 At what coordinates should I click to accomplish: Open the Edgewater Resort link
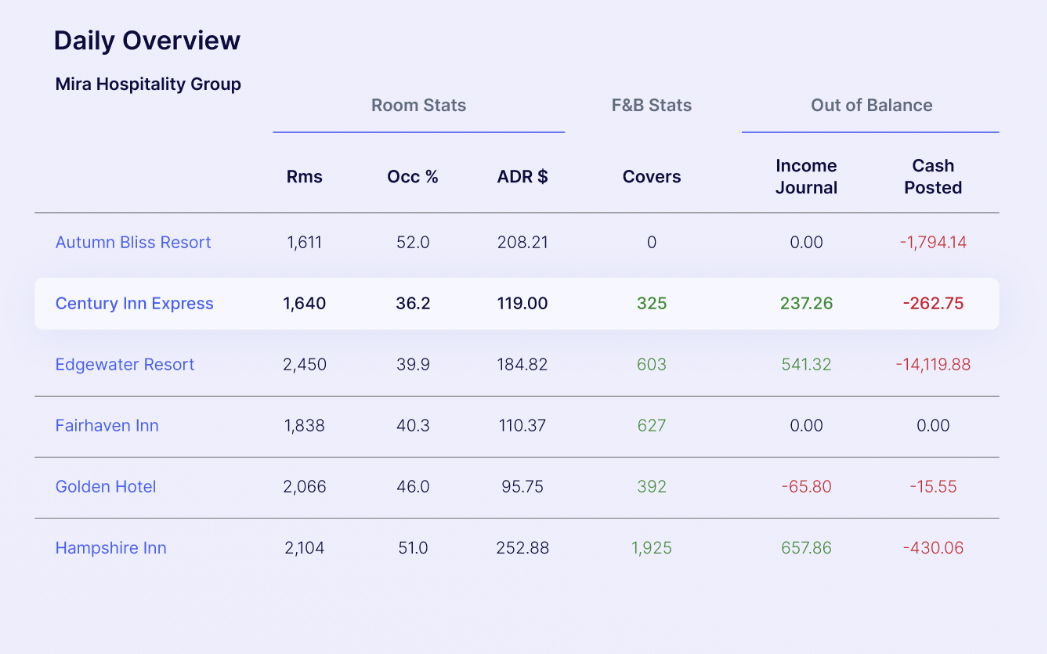[125, 364]
